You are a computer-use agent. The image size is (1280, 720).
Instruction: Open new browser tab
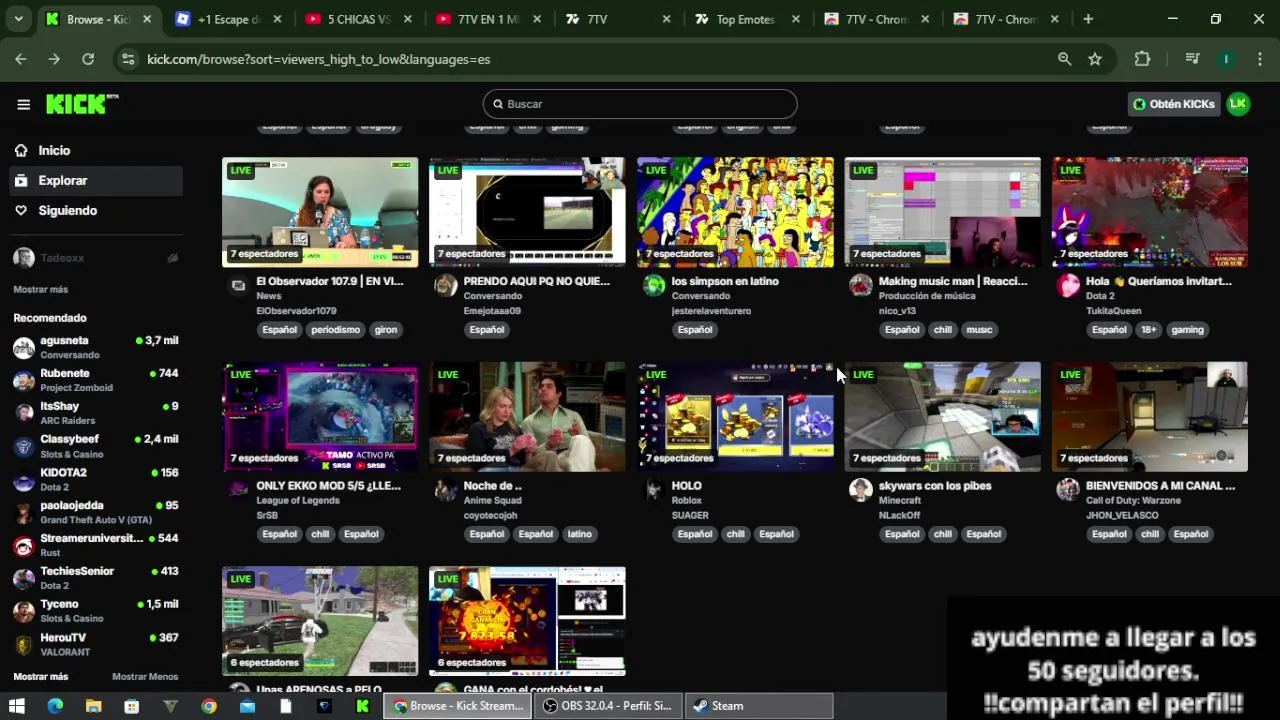1088,19
